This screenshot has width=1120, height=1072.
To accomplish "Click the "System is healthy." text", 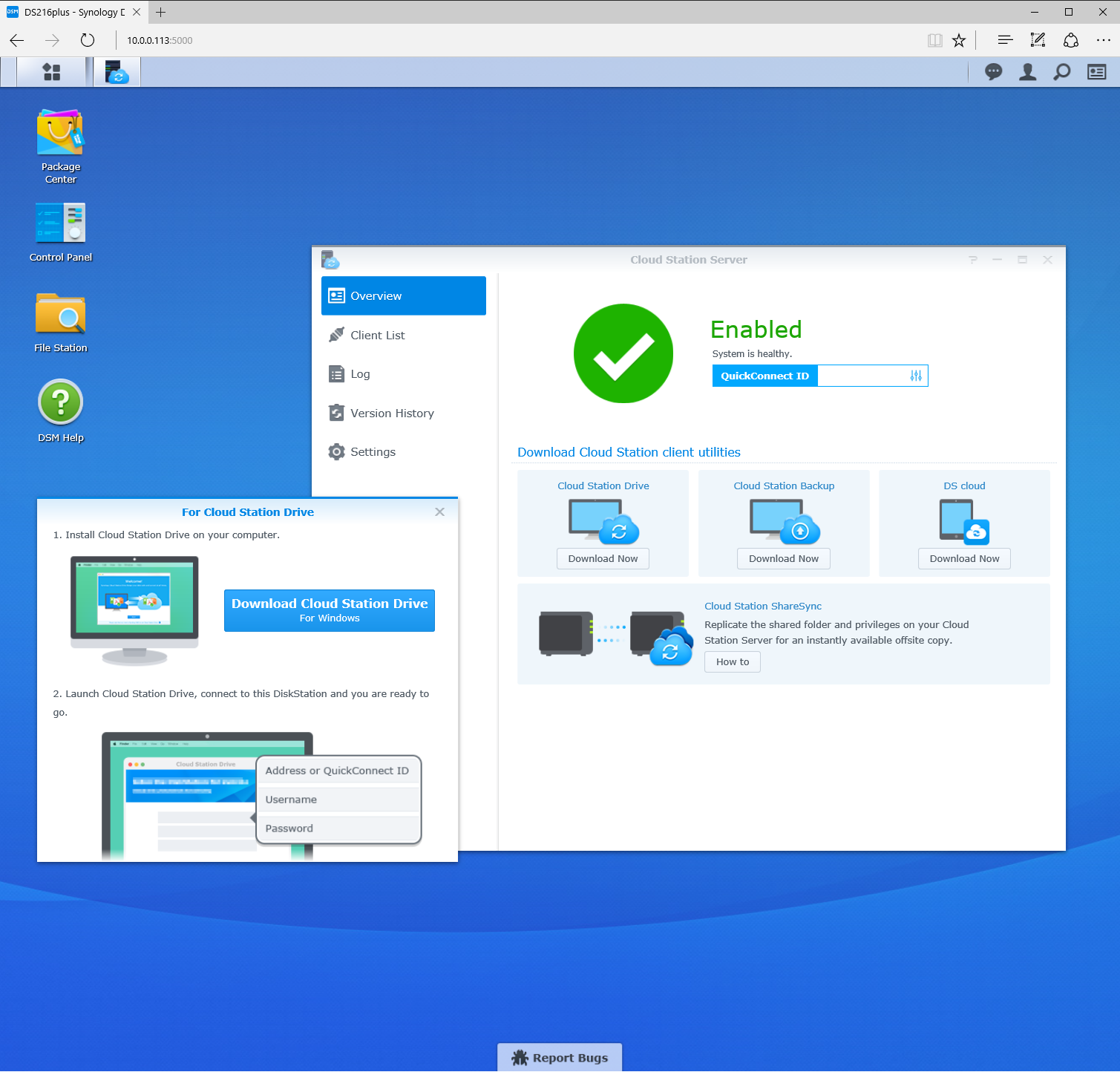I will point(752,353).
